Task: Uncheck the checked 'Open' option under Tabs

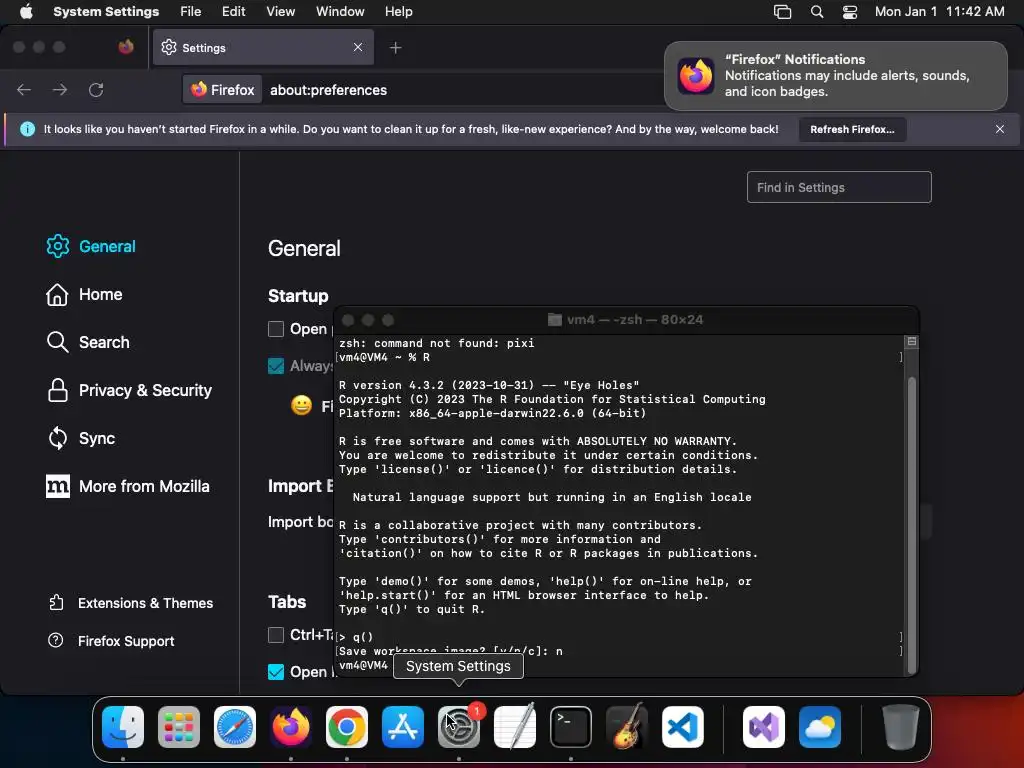Action: [x=276, y=672]
